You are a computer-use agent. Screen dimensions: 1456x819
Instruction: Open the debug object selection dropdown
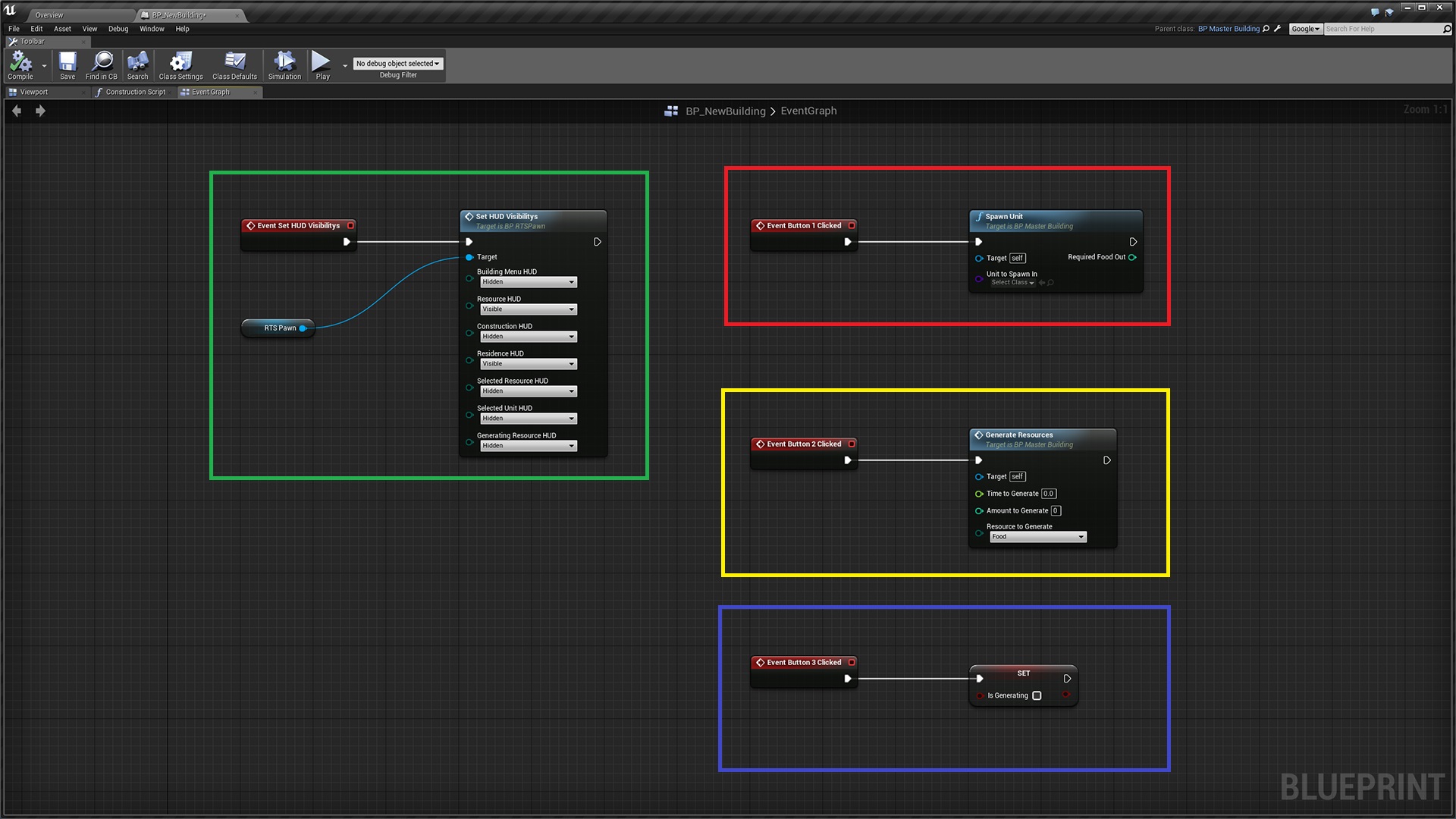[x=397, y=64]
